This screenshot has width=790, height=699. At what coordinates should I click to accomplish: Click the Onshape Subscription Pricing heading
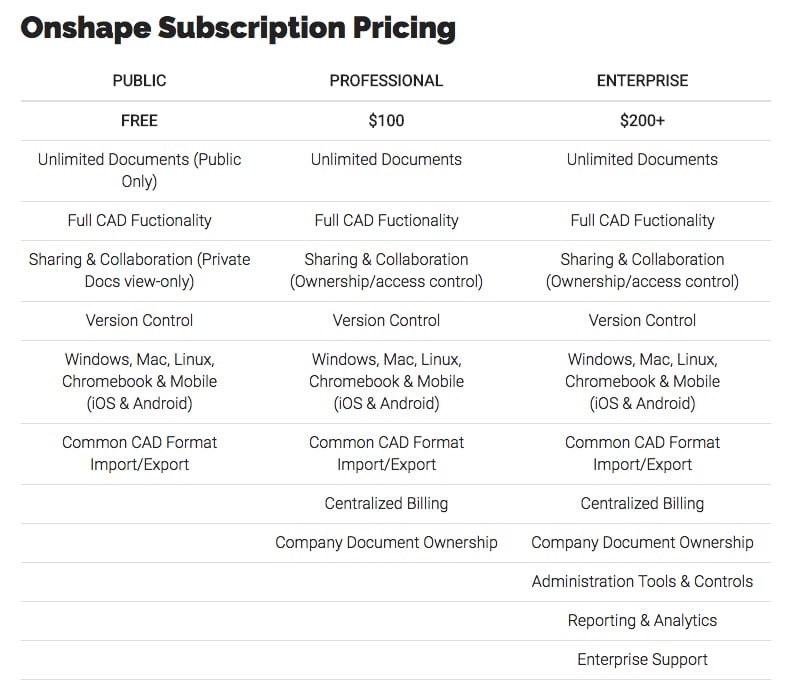pos(238,27)
